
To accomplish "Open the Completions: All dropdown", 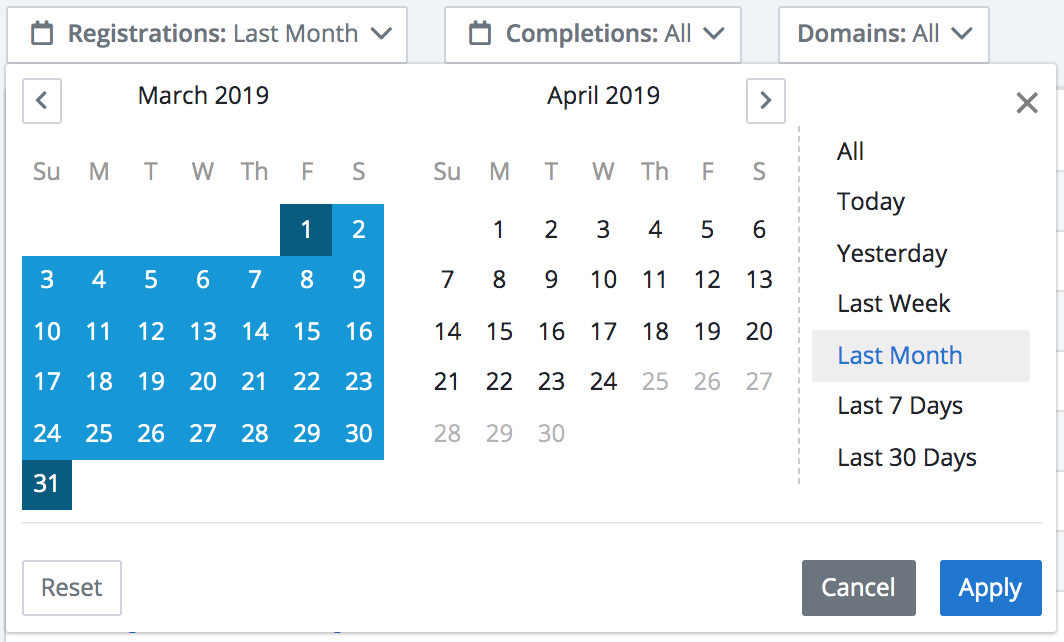I will click(x=592, y=35).
